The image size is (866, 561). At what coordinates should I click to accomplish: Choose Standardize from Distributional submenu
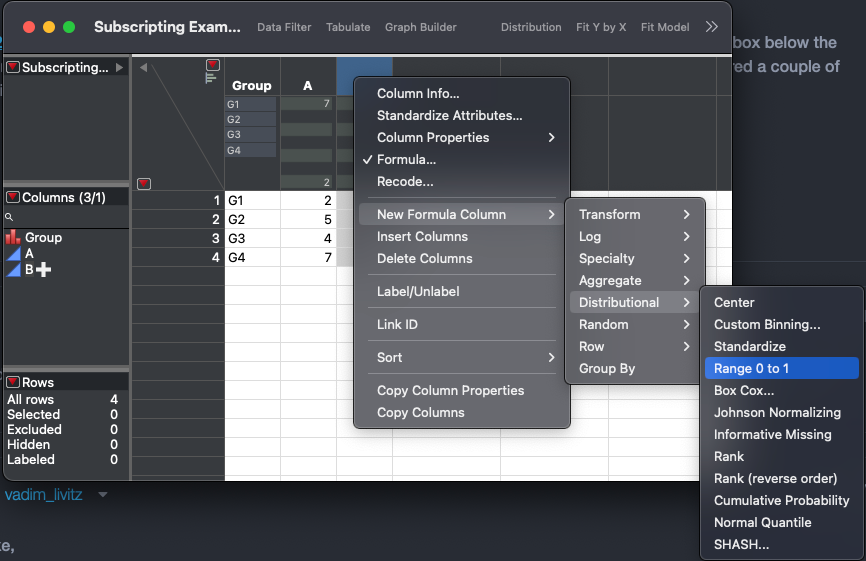click(x=749, y=346)
